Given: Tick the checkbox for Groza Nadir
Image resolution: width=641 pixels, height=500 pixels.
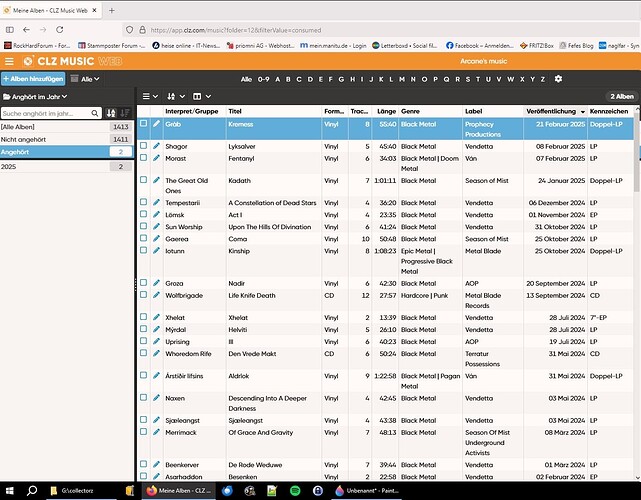Looking at the screenshot, I should pos(143,283).
